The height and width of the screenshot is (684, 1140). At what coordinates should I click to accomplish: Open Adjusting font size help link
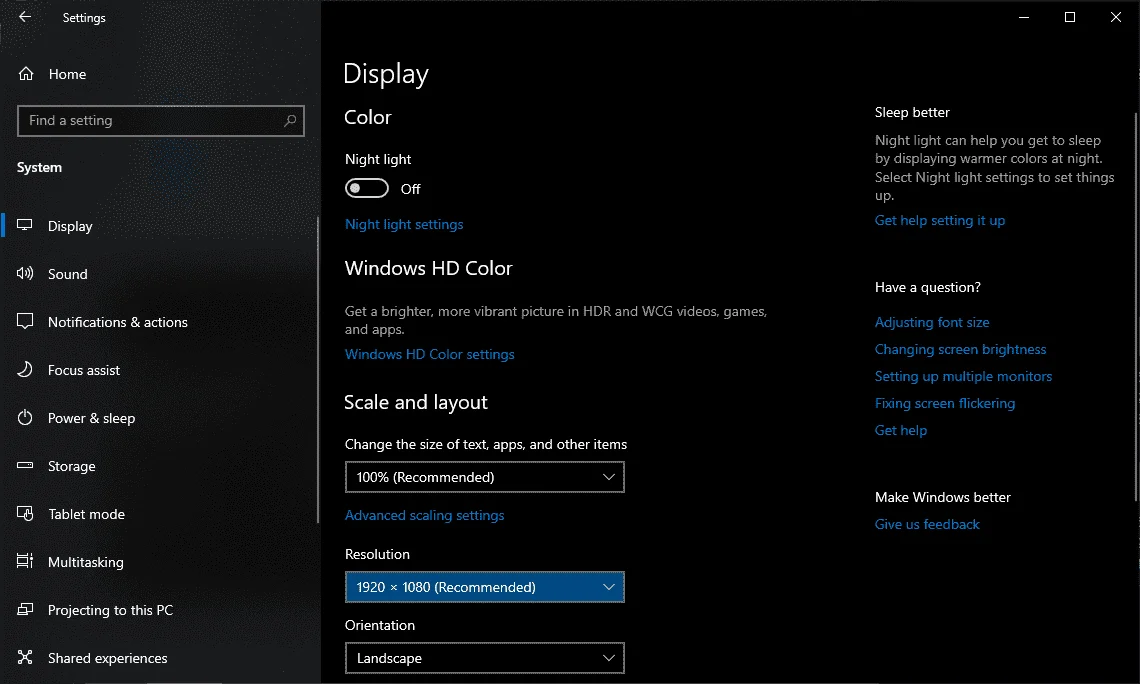pos(932,322)
